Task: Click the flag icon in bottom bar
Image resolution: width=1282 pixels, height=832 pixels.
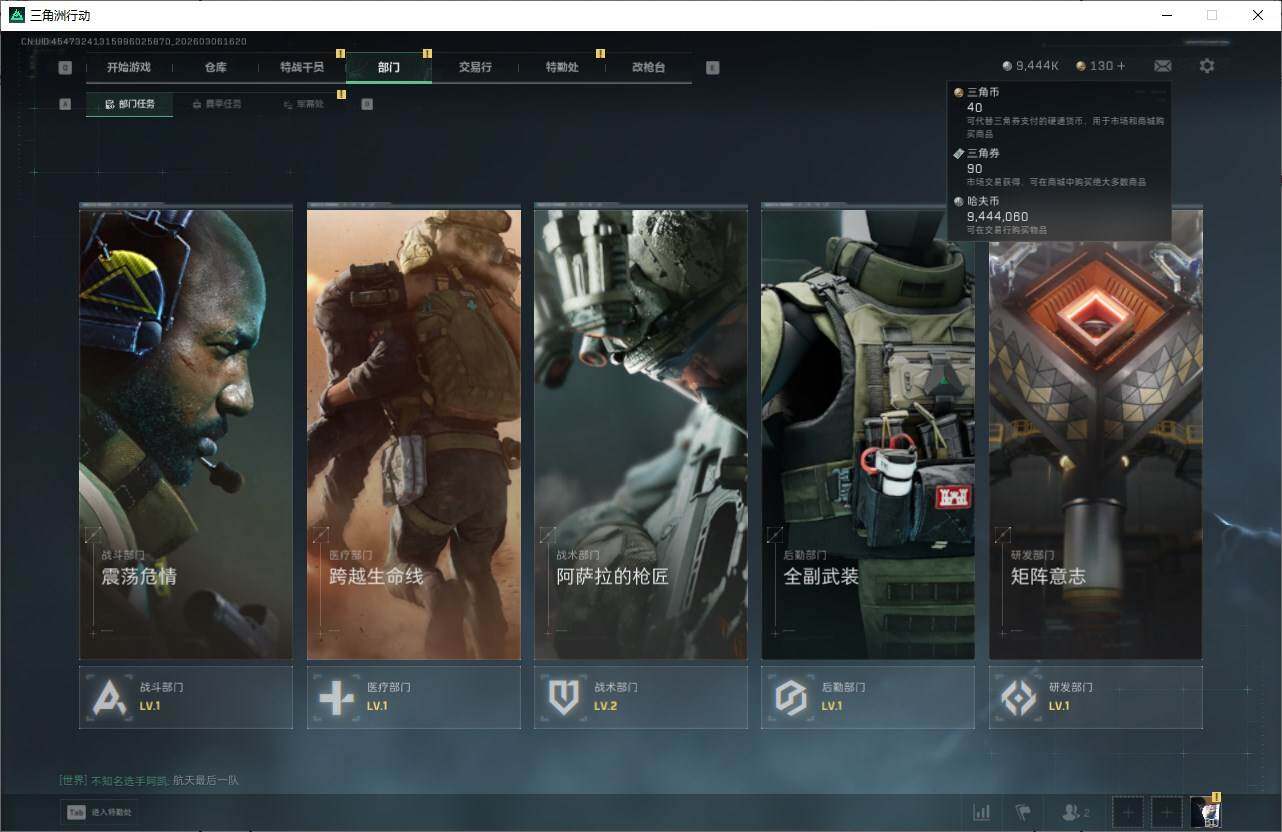Action: (x=1022, y=812)
